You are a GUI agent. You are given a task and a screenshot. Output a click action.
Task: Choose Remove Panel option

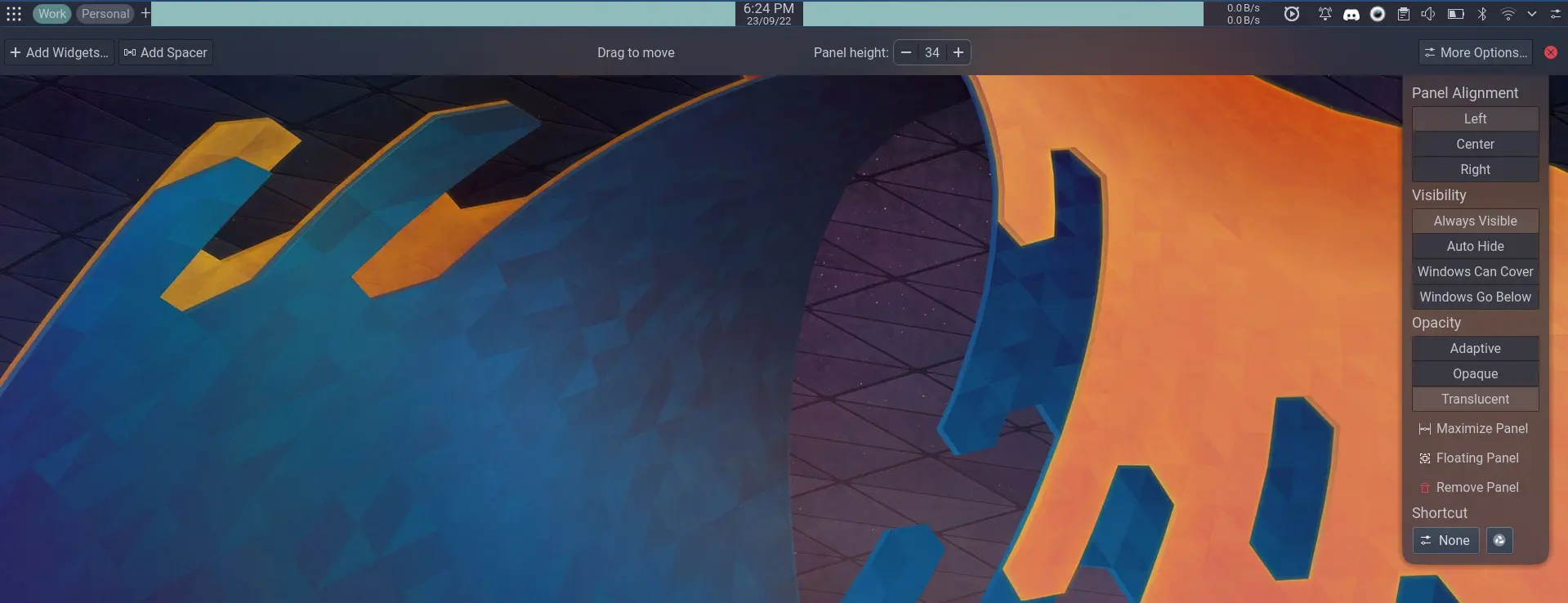tap(1476, 487)
